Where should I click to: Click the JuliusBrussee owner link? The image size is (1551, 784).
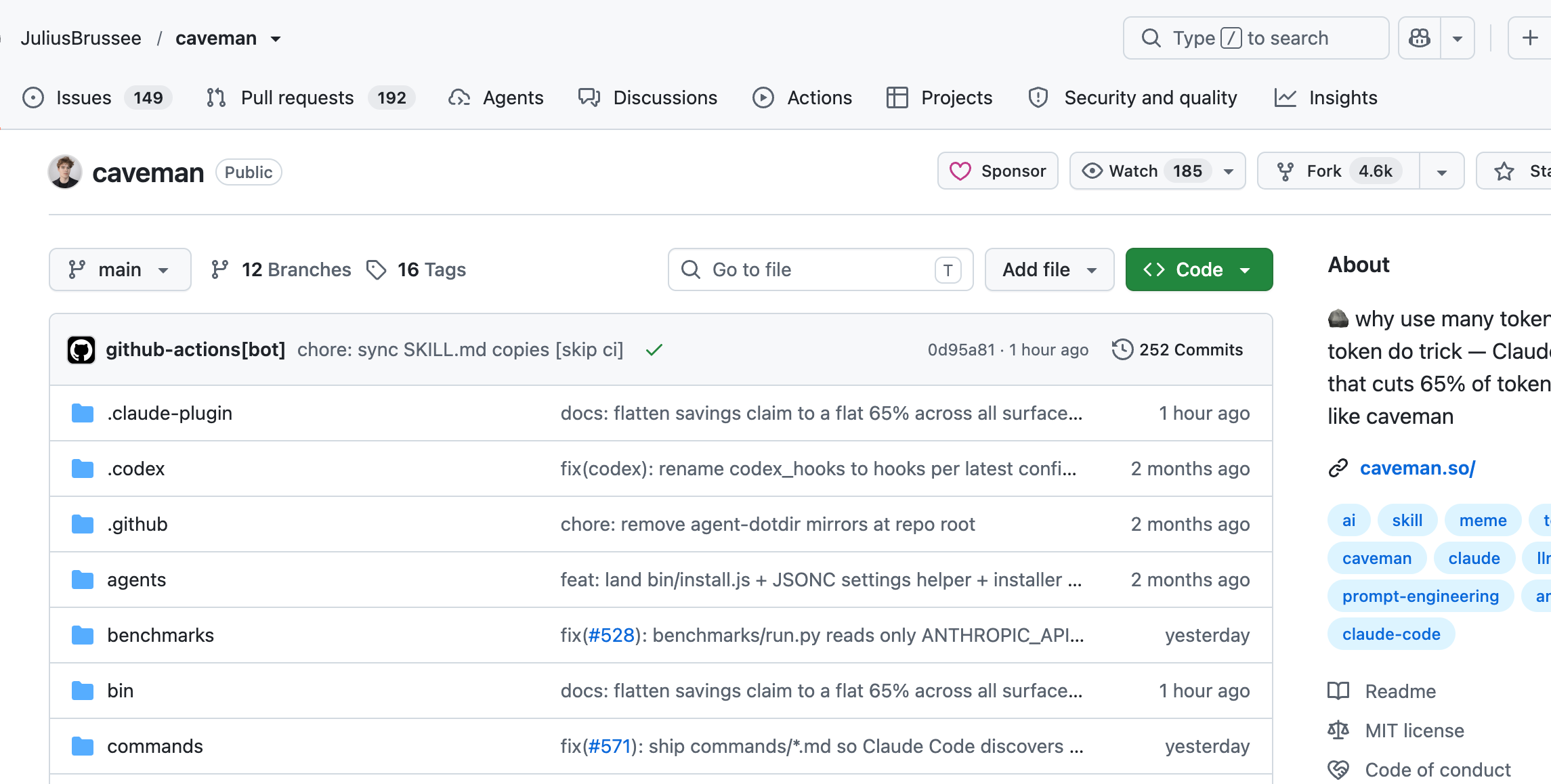(81, 38)
